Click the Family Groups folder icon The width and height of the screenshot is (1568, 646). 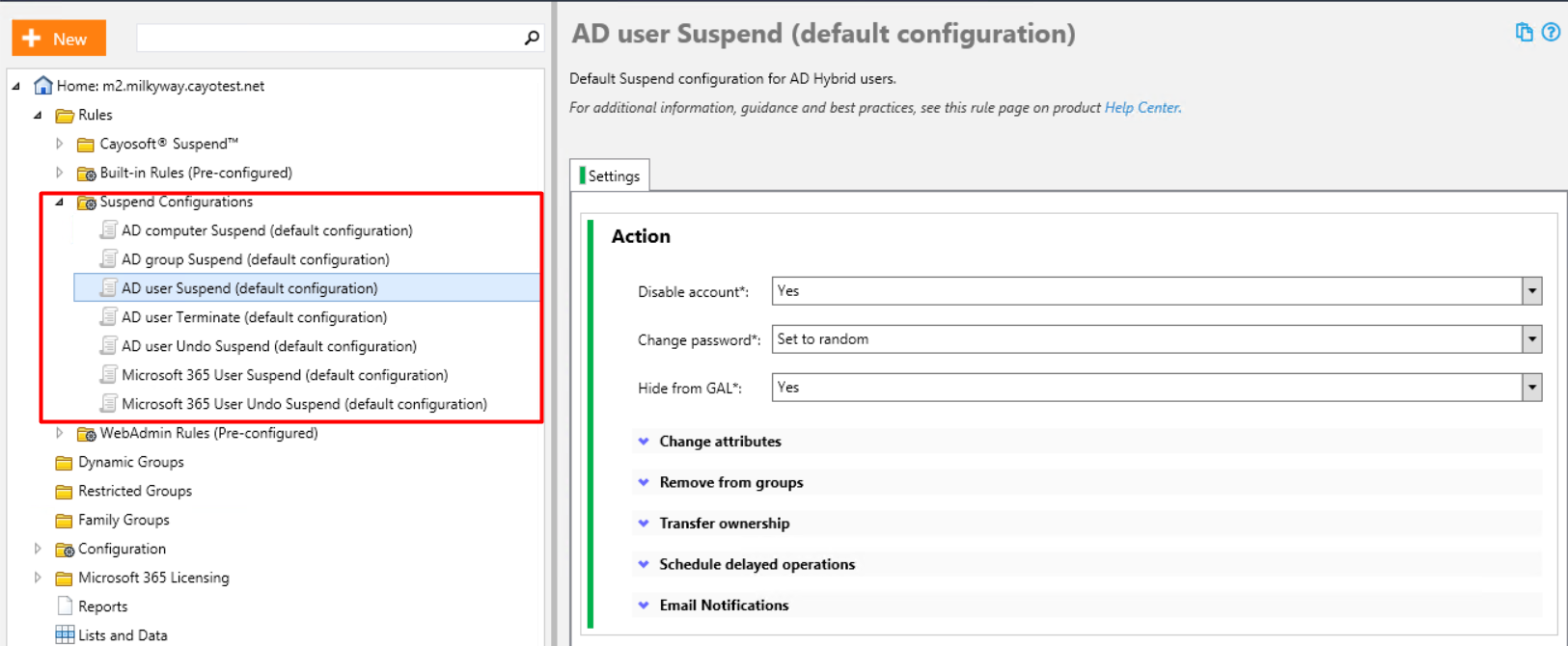pyautogui.click(x=65, y=521)
